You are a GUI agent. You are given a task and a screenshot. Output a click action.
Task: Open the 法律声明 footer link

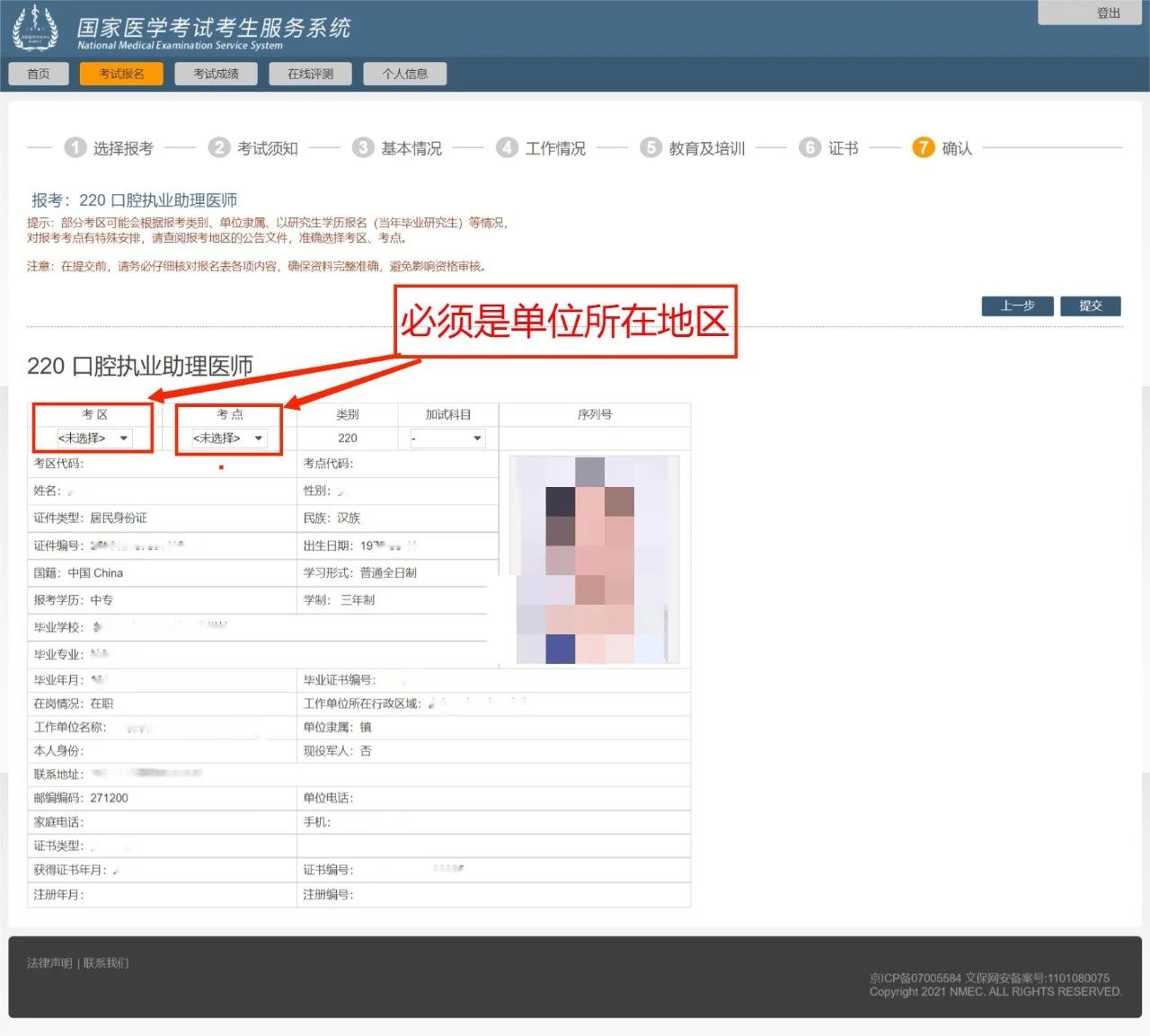tap(49, 963)
